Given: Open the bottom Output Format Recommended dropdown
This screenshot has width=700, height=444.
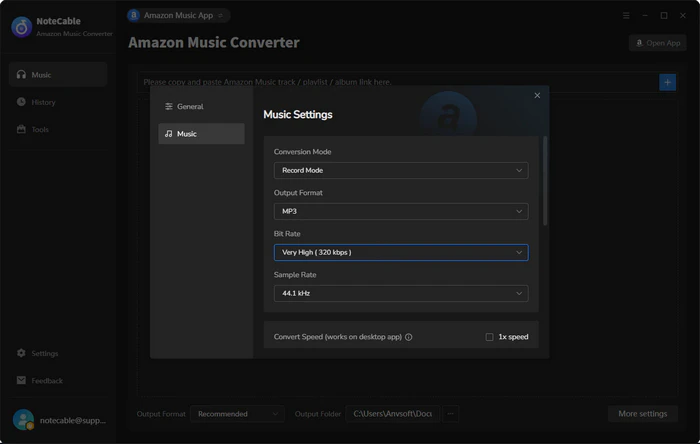Looking at the screenshot, I should tap(237, 414).
